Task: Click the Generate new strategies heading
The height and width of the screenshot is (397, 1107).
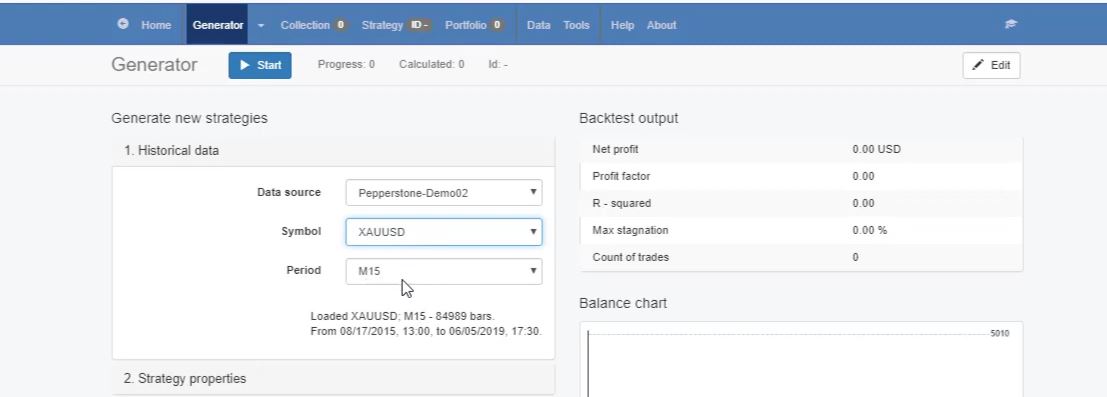Action: [189, 118]
